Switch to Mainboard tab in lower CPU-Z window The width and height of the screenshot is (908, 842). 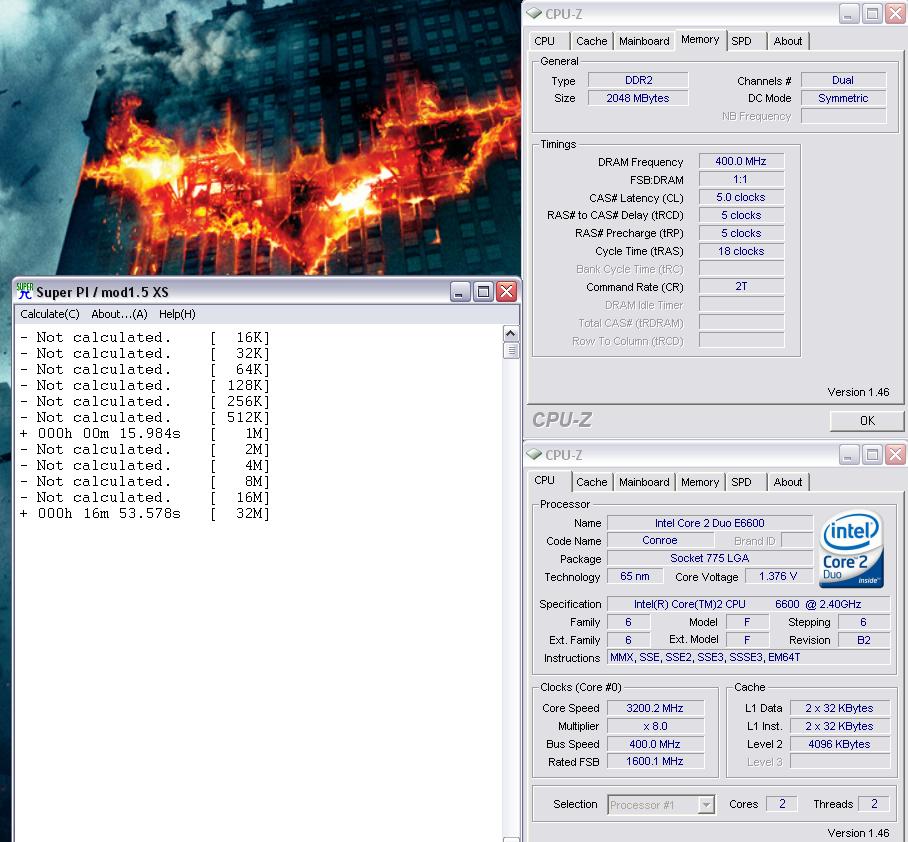pyautogui.click(x=644, y=482)
